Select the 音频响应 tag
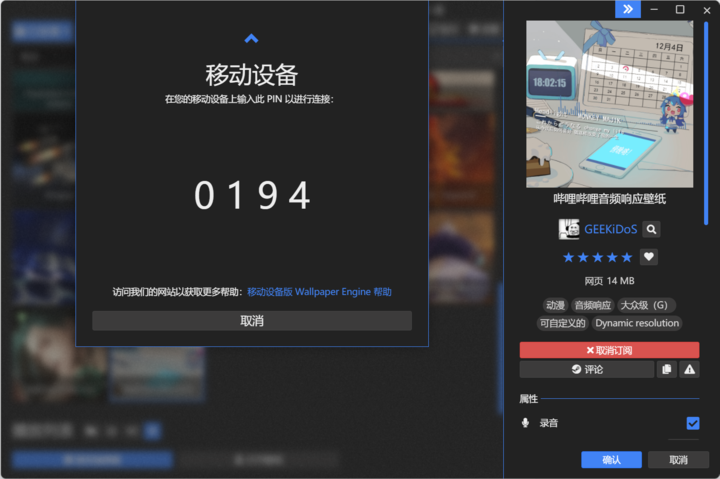 point(593,305)
